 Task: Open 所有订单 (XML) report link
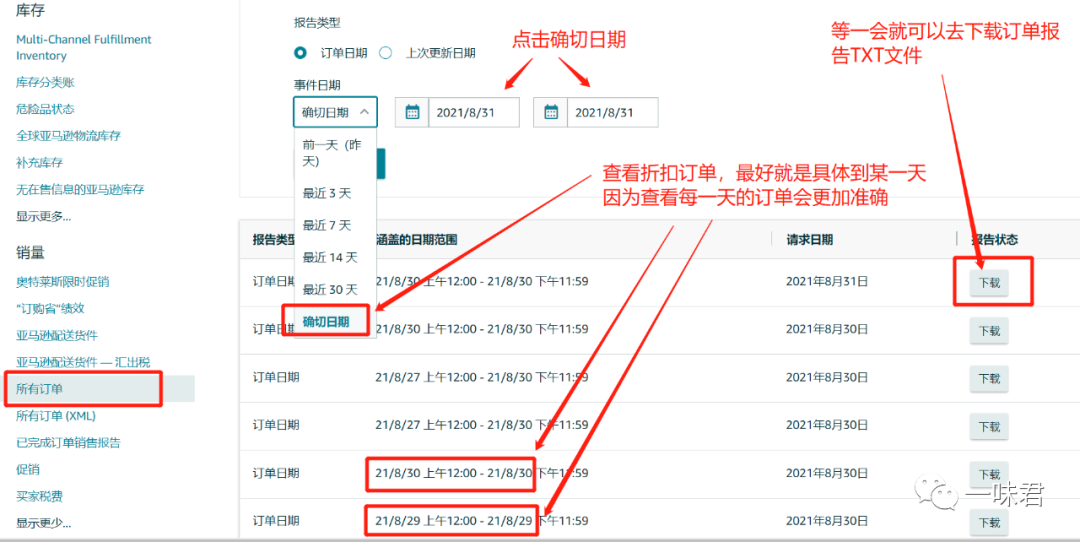click(x=56, y=416)
